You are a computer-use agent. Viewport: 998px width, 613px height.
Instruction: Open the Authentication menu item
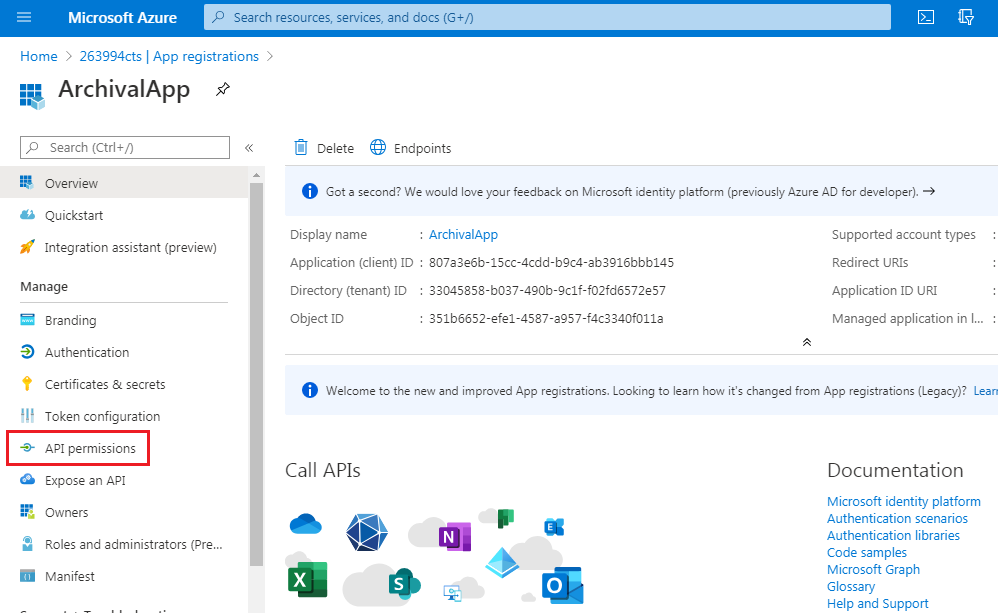pos(87,352)
